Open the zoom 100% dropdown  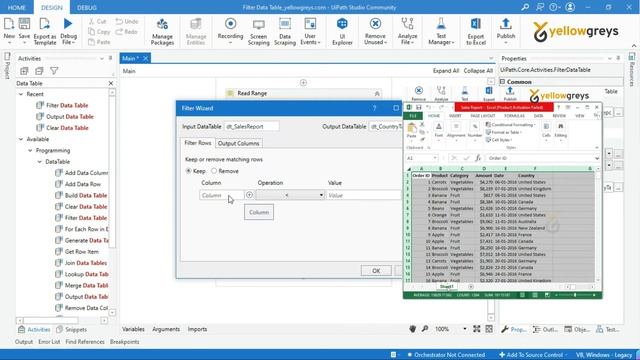[464, 329]
